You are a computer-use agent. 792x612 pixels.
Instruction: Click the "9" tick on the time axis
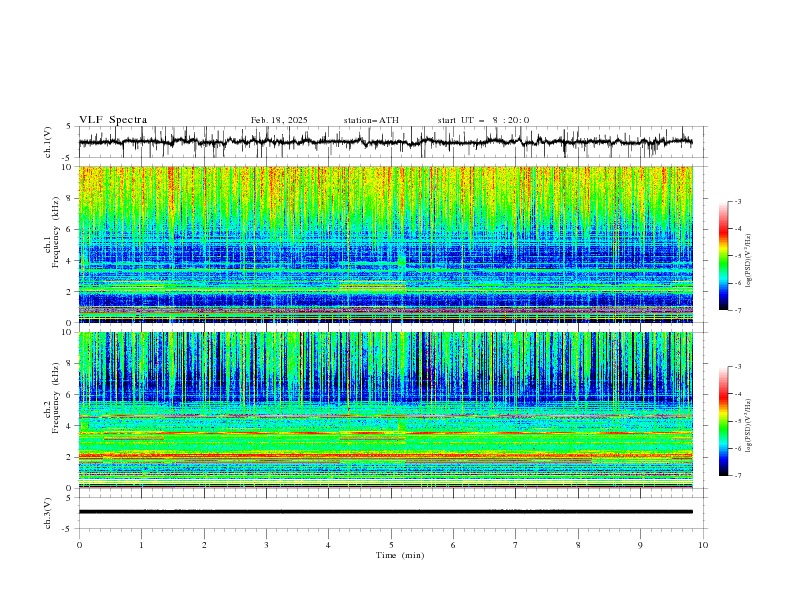point(640,545)
